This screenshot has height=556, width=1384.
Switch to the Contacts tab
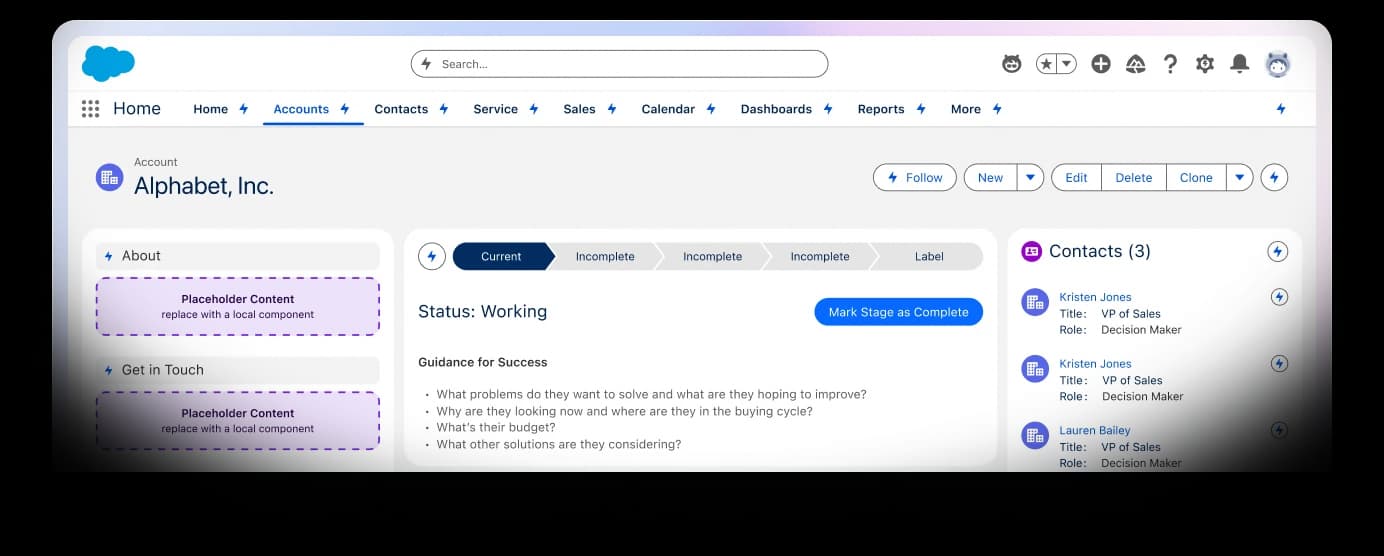click(401, 109)
